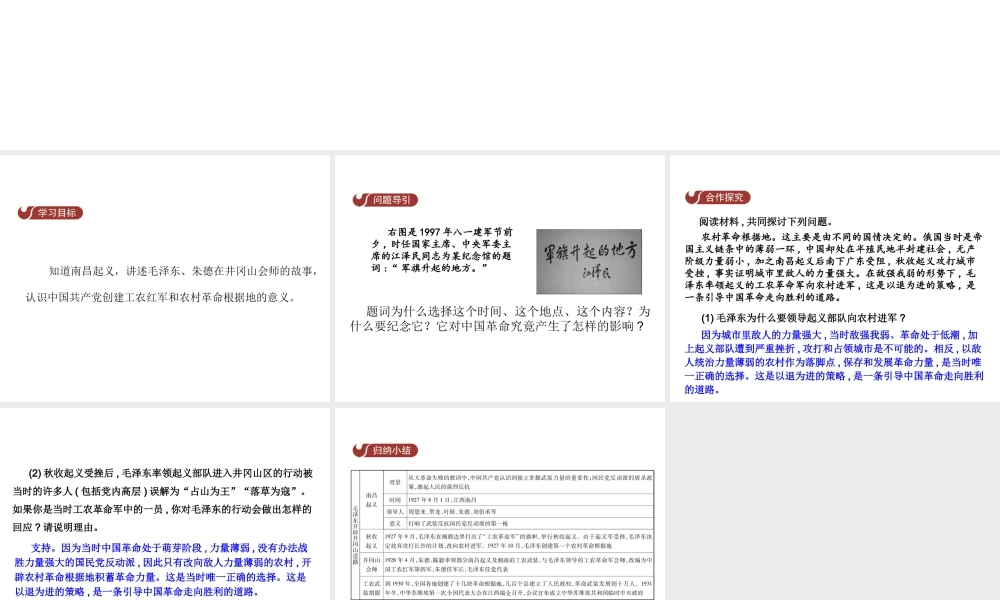Select the slide with question (2) 秋收起义受挫后

(x=165, y=504)
